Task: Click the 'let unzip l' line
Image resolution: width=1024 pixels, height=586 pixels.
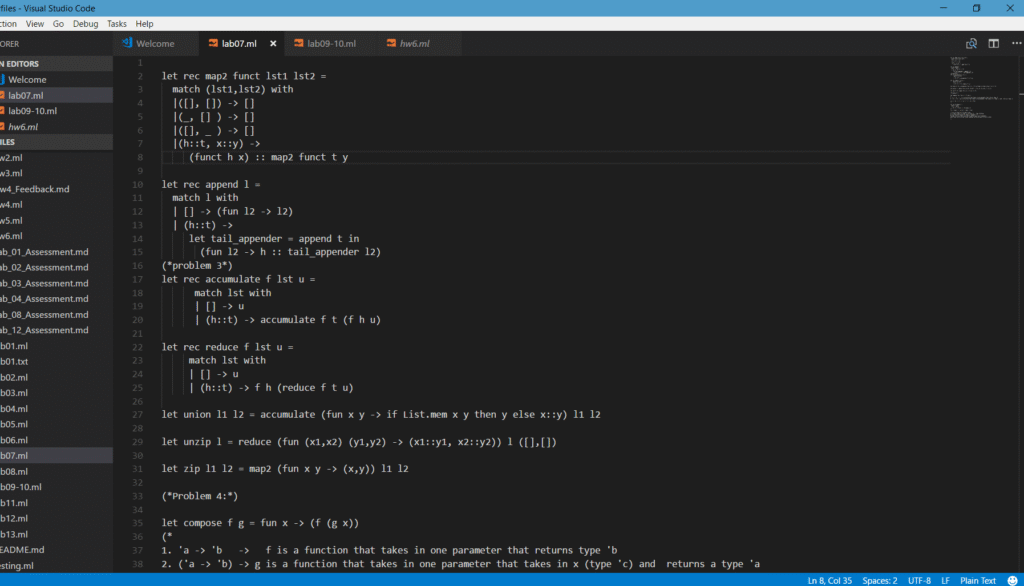Action: 359,442
